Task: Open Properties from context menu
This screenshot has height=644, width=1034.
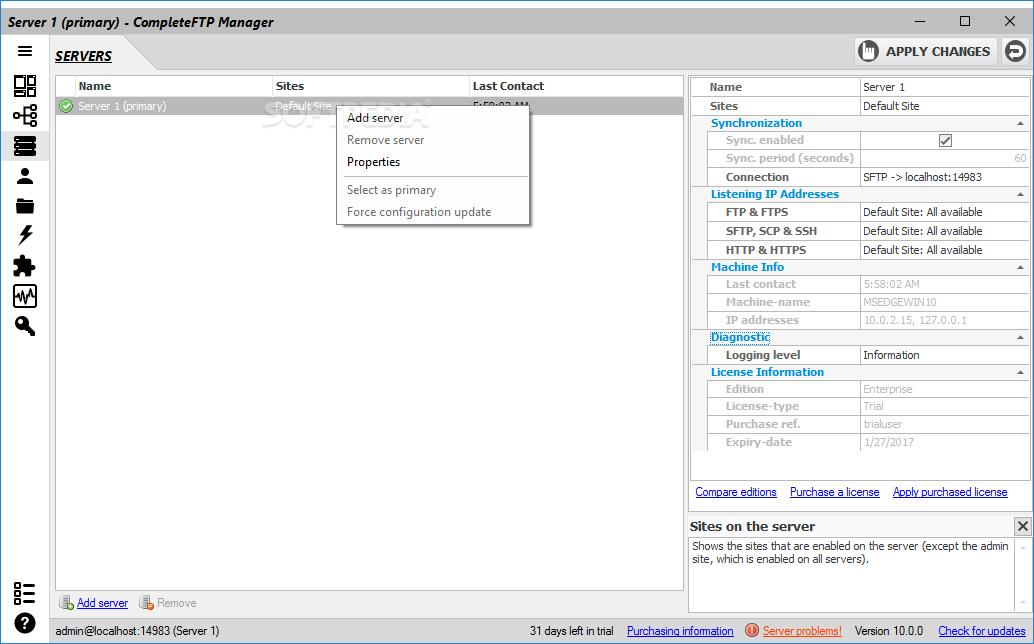Action: pyautogui.click(x=433, y=161)
